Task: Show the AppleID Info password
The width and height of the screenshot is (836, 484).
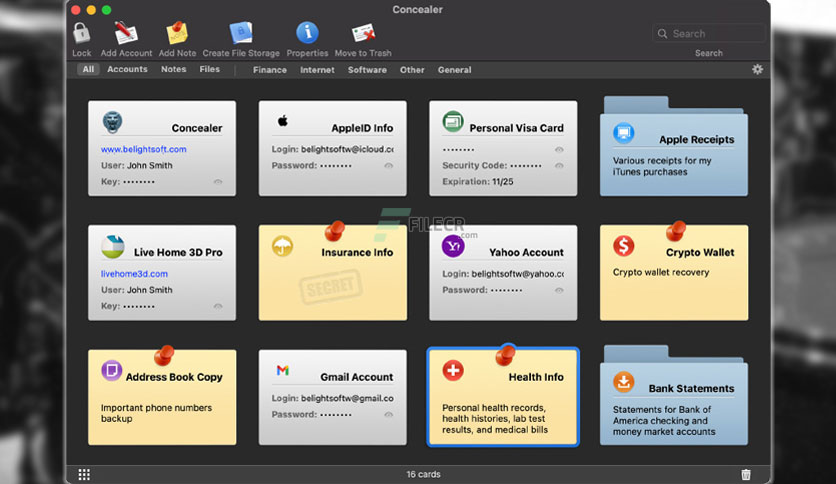Action: 389,166
